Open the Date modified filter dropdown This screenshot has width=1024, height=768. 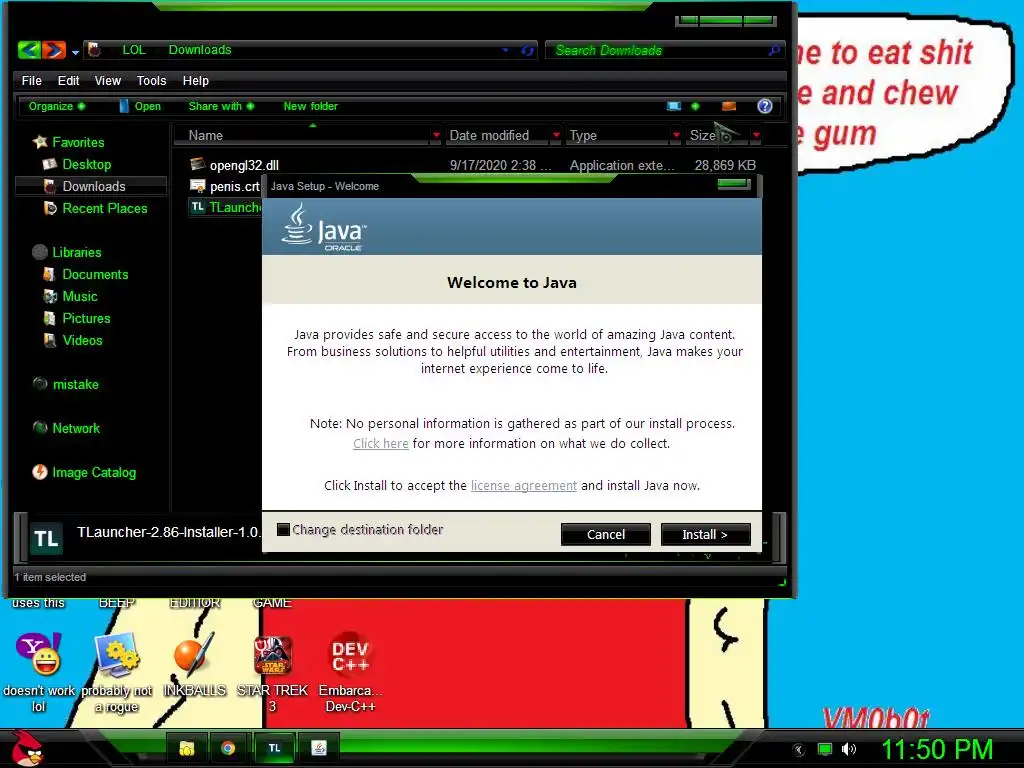pyautogui.click(x=556, y=135)
